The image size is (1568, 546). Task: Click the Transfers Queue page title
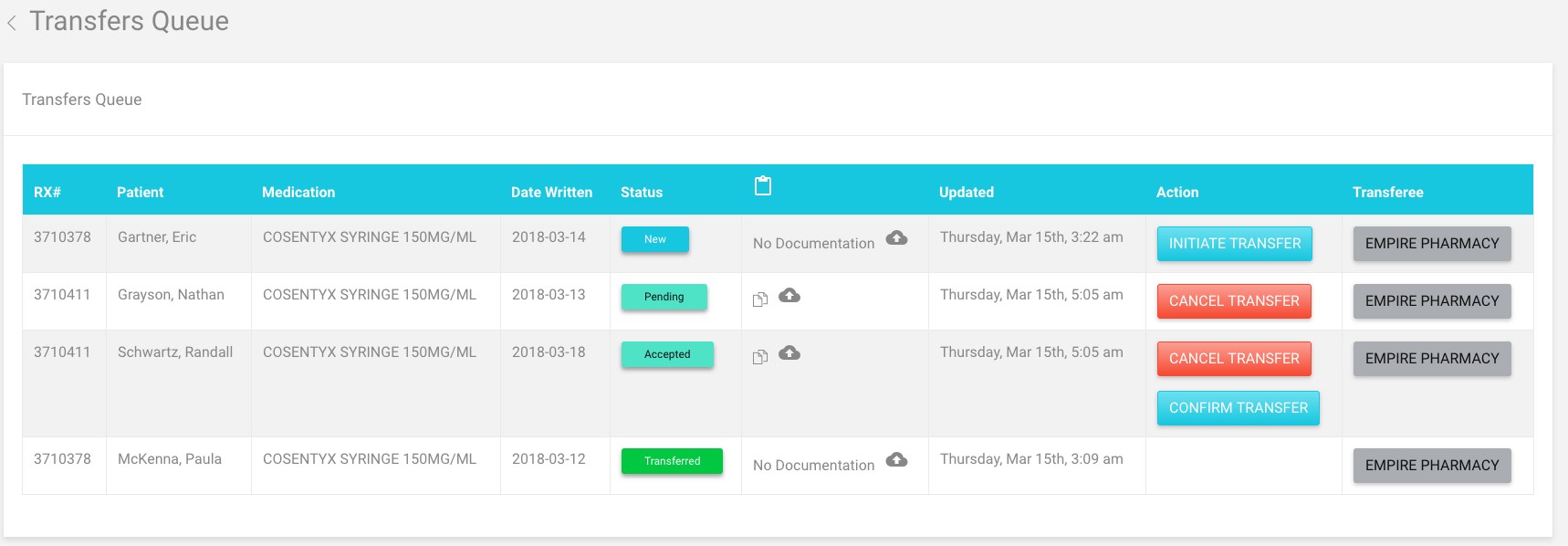click(x=129, y=21)
